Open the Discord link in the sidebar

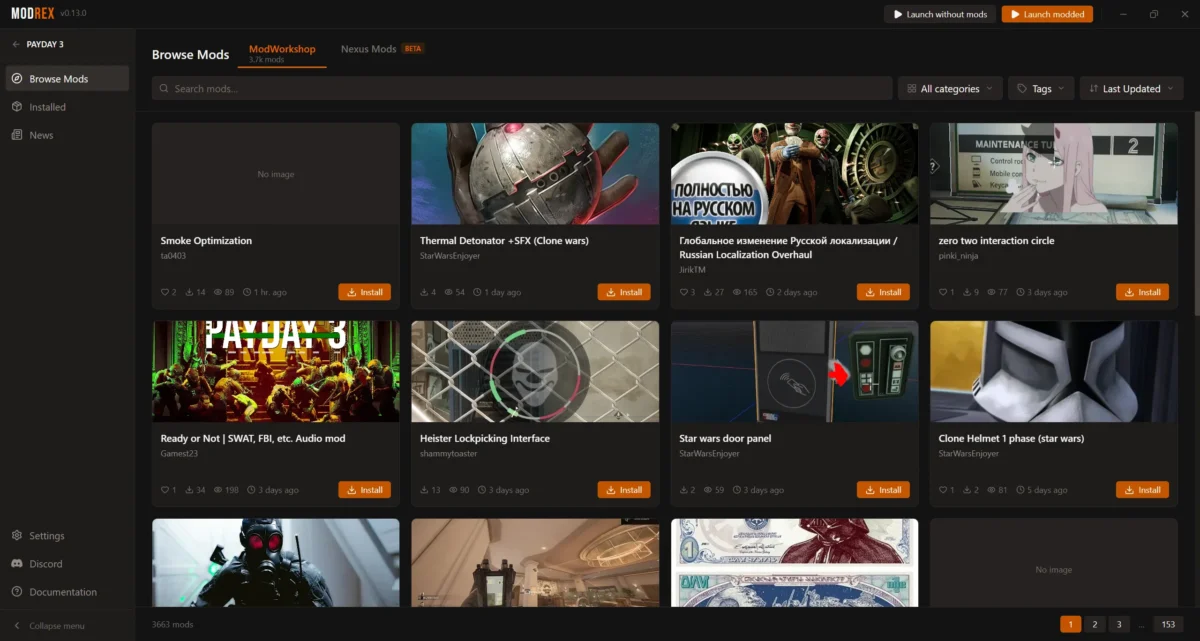[67, 564]
